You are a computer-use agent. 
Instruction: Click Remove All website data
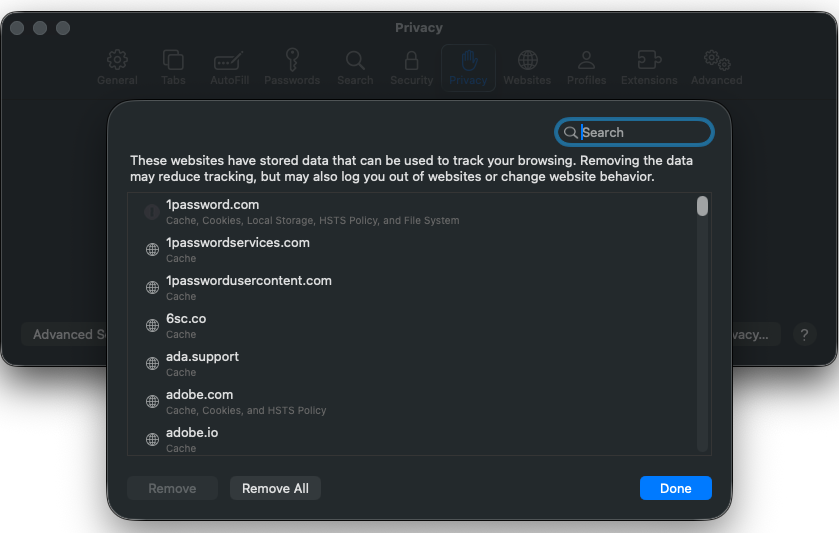tap(275, 488)
